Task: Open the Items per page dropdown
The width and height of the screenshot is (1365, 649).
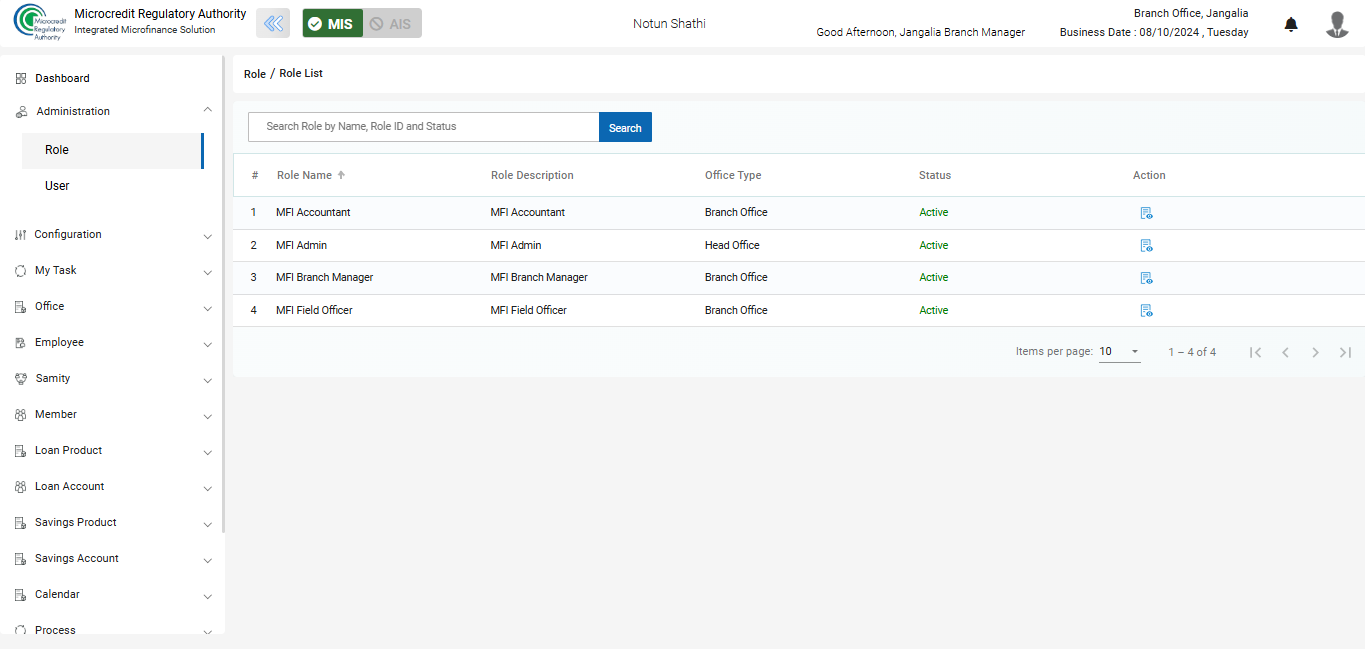Action: pyautogui.click(x=1120, y=352)
